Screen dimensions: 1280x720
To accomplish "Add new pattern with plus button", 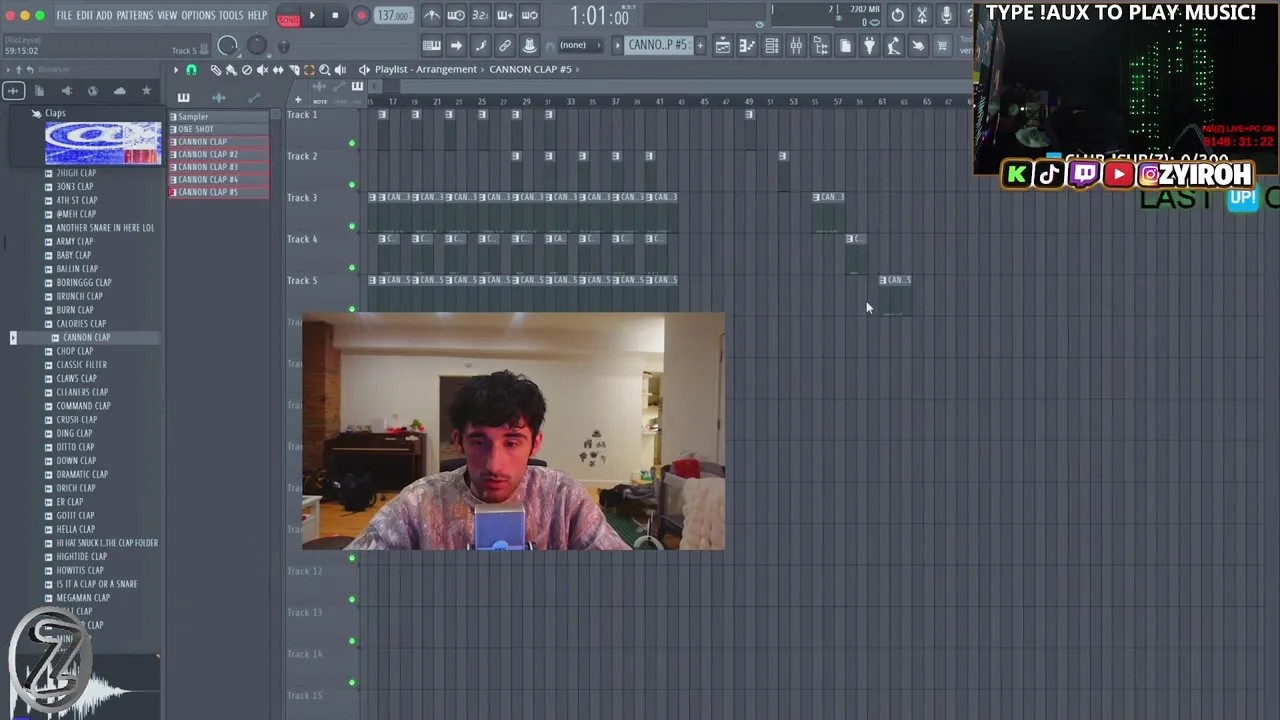I will pyautogui.click(x=700, y=45).
